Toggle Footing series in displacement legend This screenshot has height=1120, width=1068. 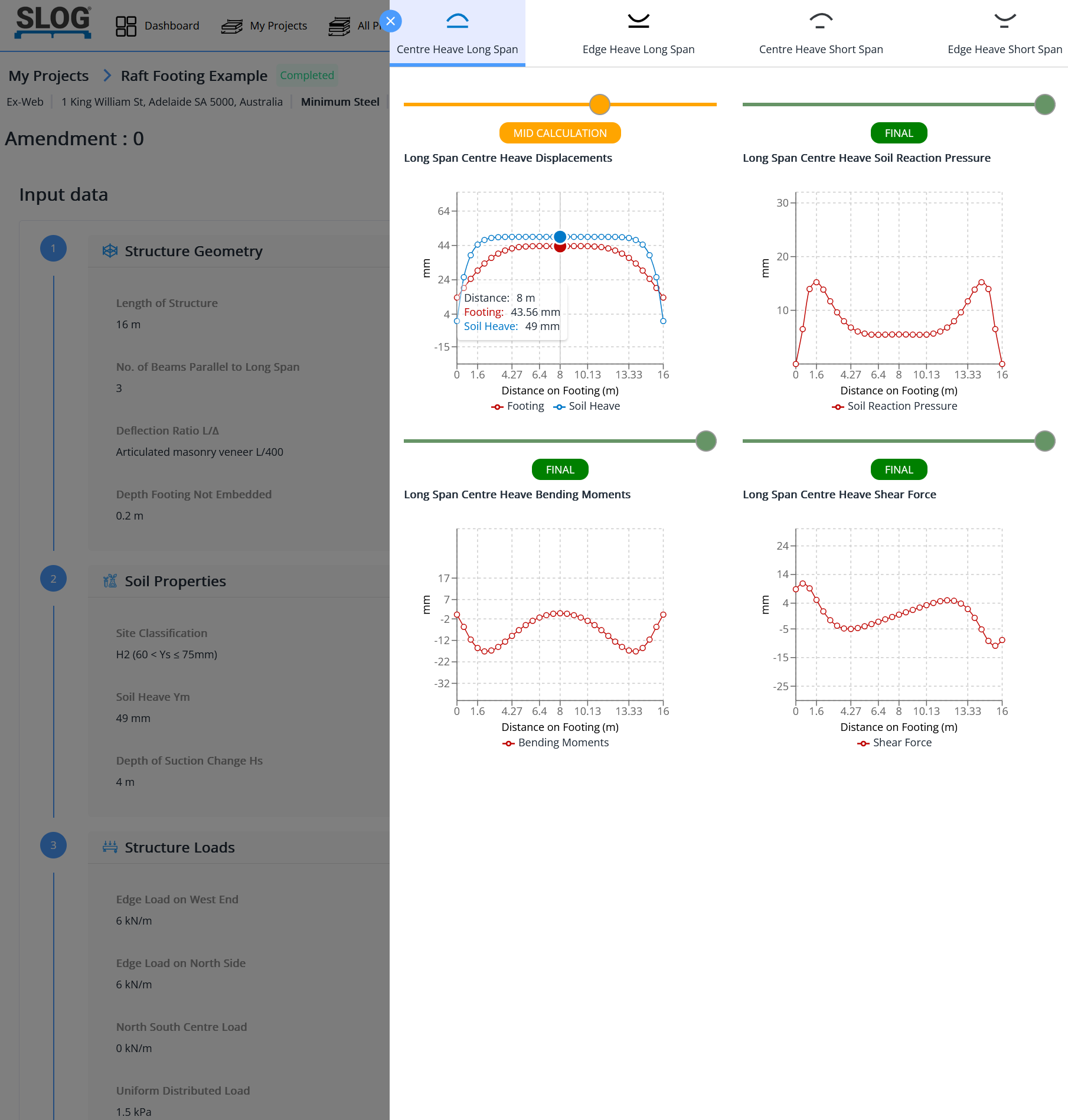pos(518,406)
